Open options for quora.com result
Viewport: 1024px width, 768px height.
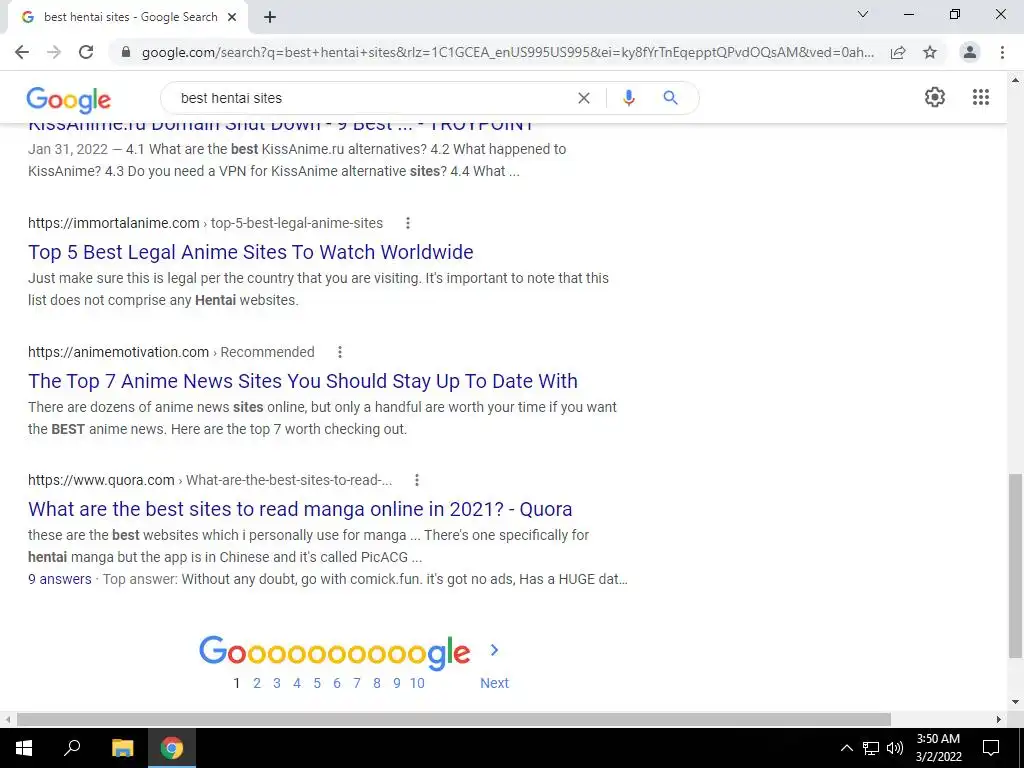coord(417,481)
